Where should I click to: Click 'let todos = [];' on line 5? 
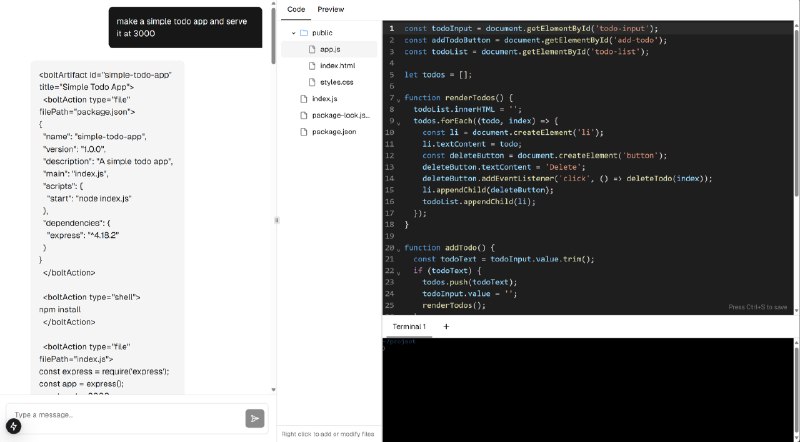click(438, 75)
